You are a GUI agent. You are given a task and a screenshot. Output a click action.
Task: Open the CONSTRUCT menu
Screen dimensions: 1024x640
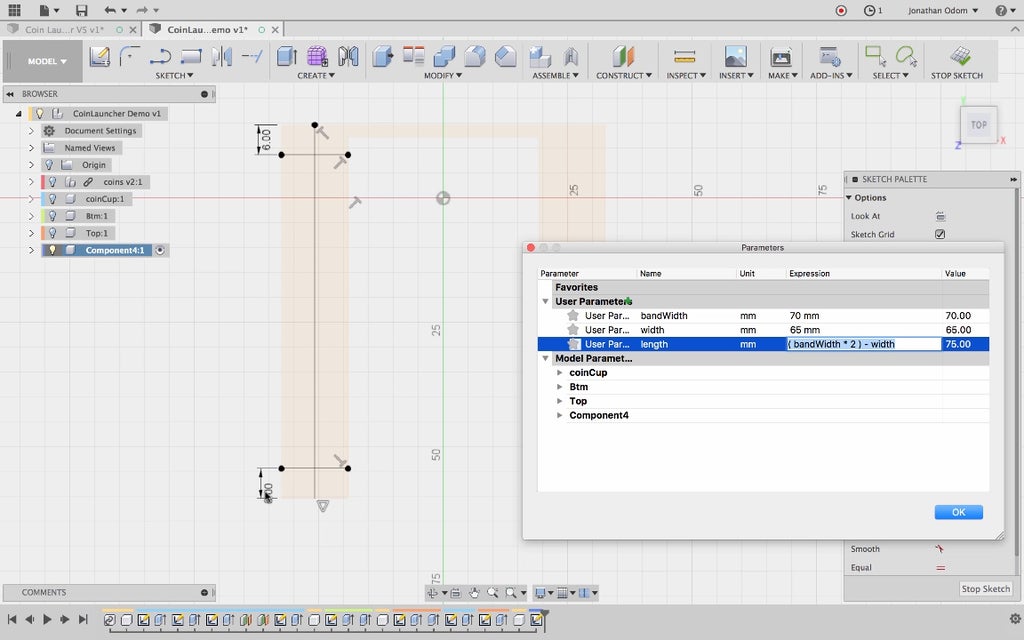point(623,75)
